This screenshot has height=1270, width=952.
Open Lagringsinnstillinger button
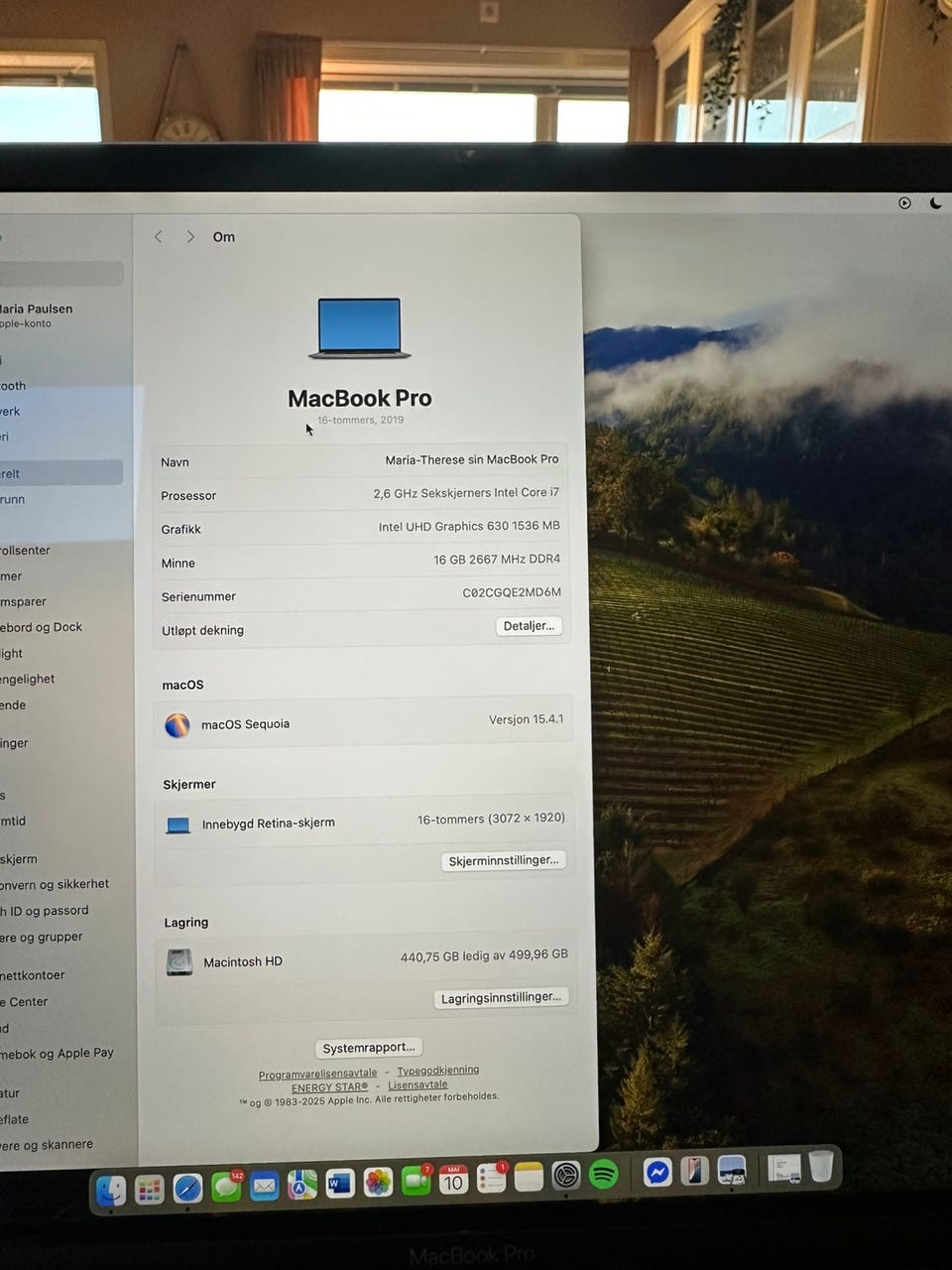click(x=501, y=997)
